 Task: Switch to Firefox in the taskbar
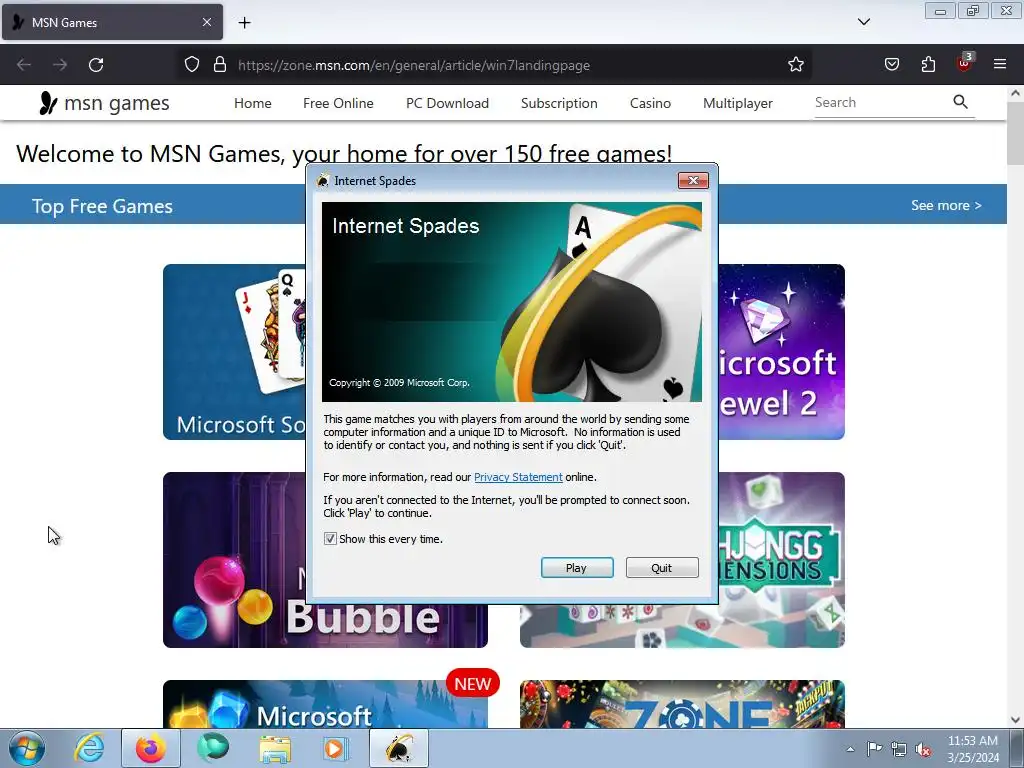pyautogui.click(x=150, y=748)
